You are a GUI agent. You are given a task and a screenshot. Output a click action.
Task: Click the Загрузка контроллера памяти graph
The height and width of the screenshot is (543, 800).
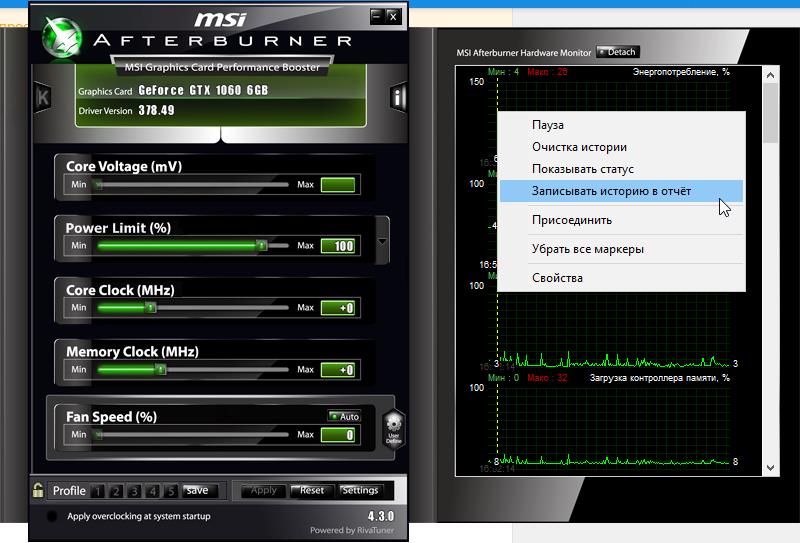(608, 424)
